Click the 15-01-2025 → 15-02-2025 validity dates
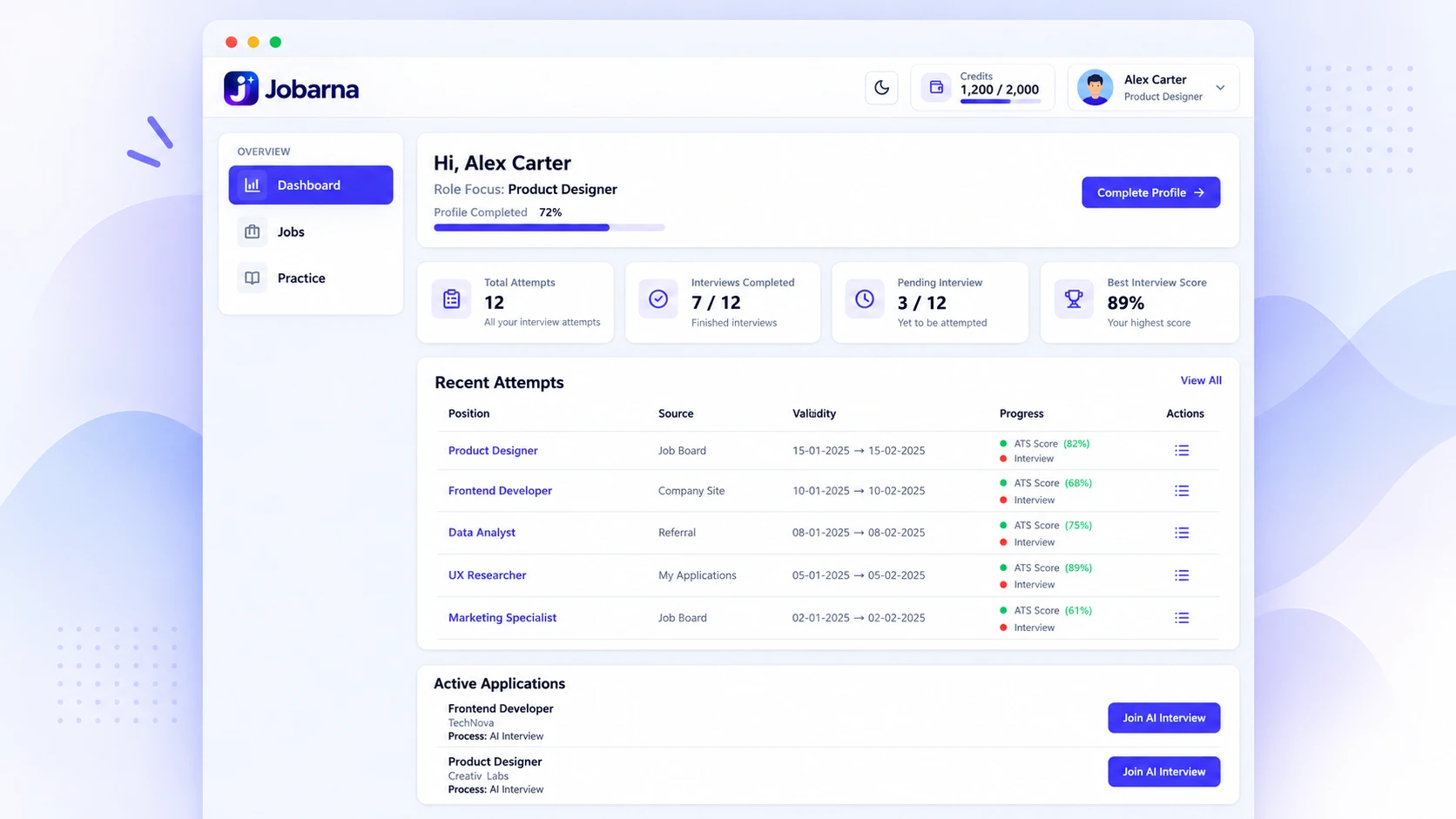 (859, 451)
